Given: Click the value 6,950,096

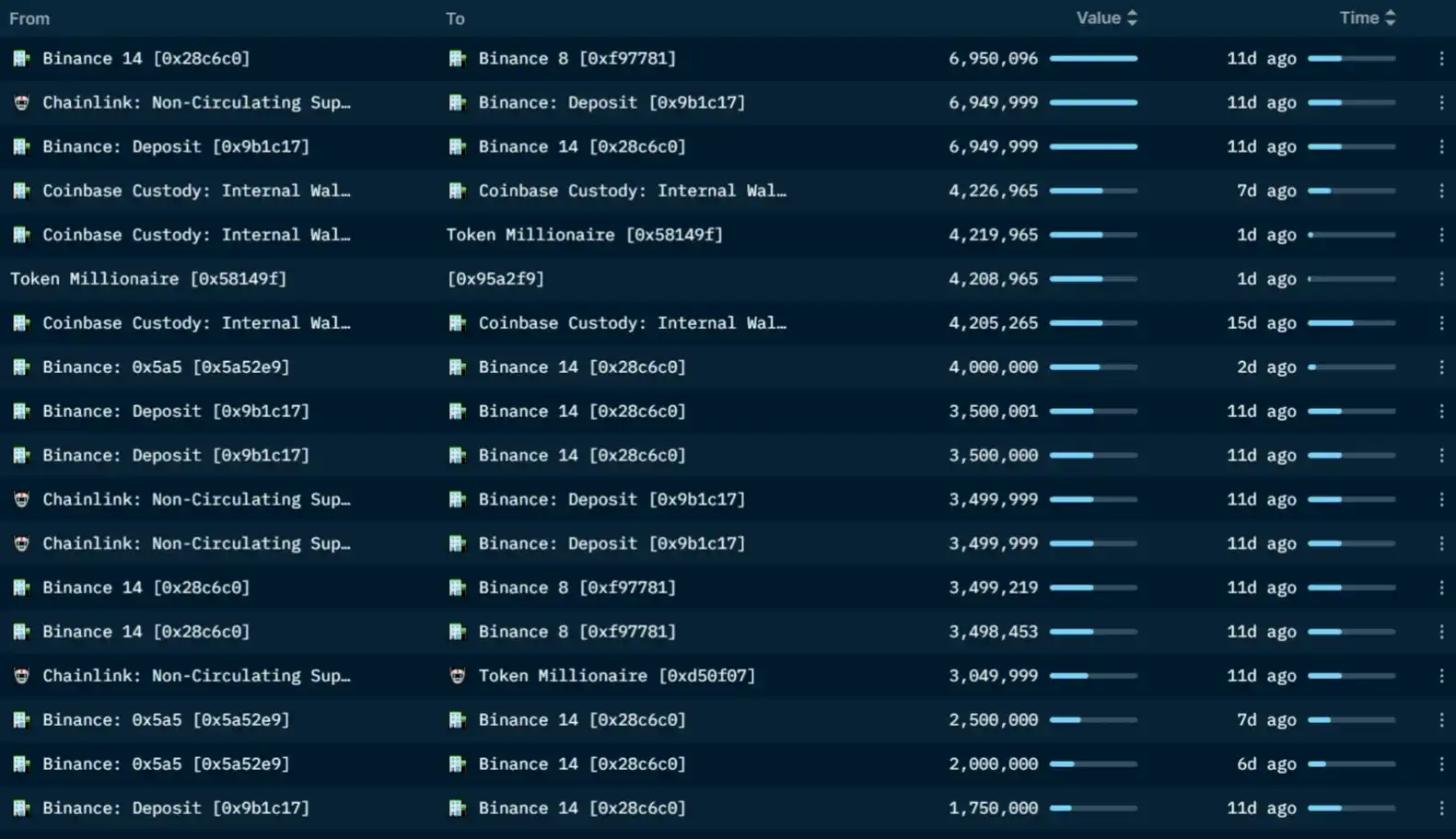Looking at the screenshot, I should 994,58.
